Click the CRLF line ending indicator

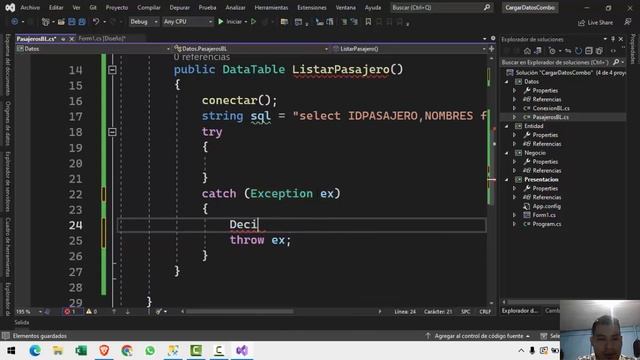(485, 311)
